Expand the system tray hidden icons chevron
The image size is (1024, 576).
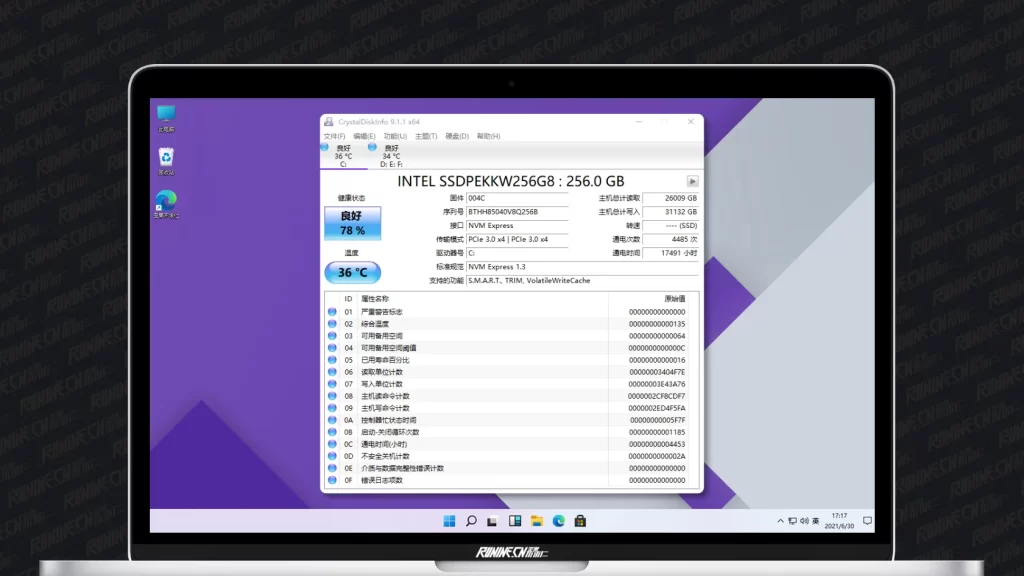tap(781, 521)
